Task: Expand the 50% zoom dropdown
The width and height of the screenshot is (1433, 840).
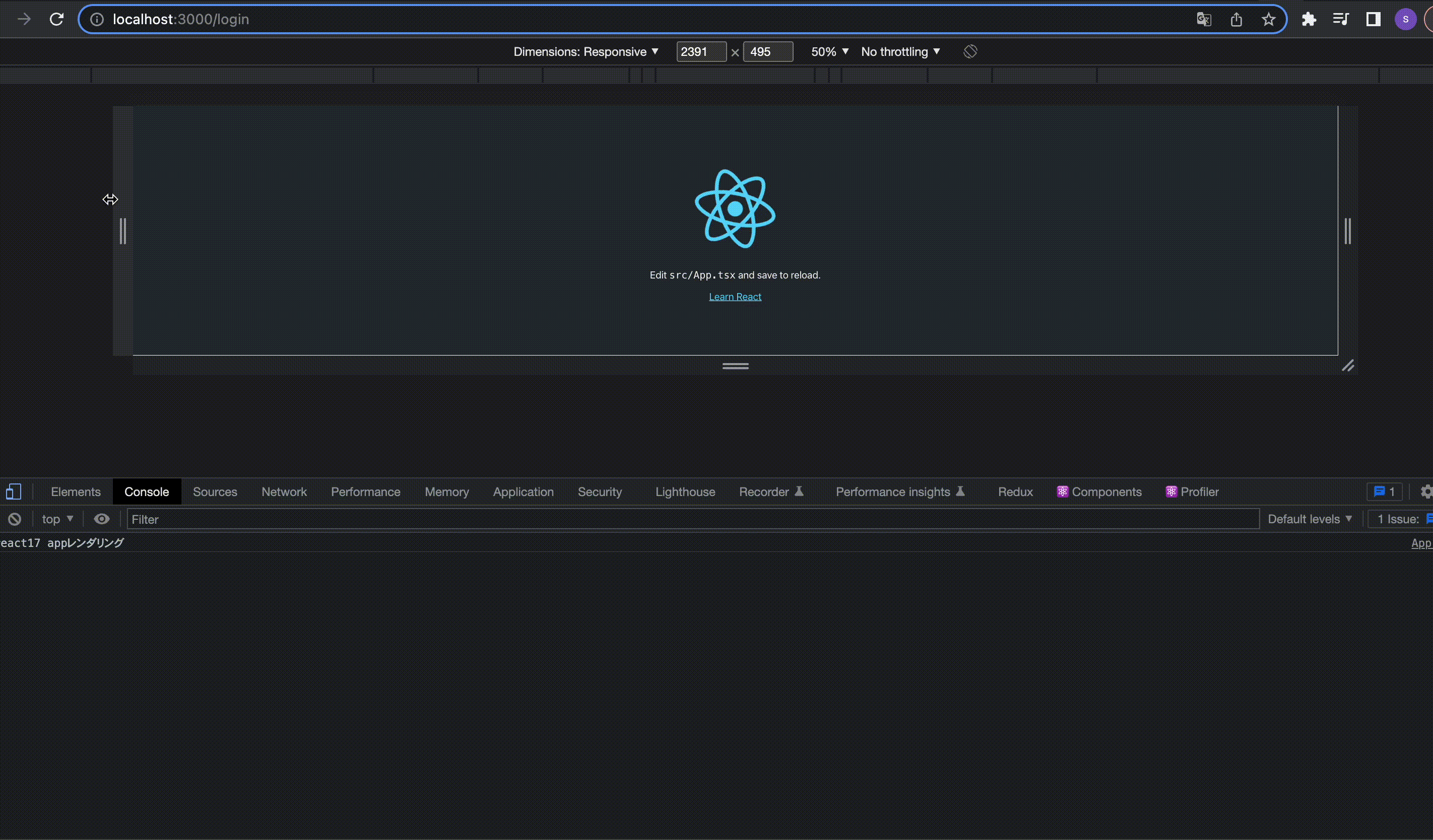Action: click(830, 52)
